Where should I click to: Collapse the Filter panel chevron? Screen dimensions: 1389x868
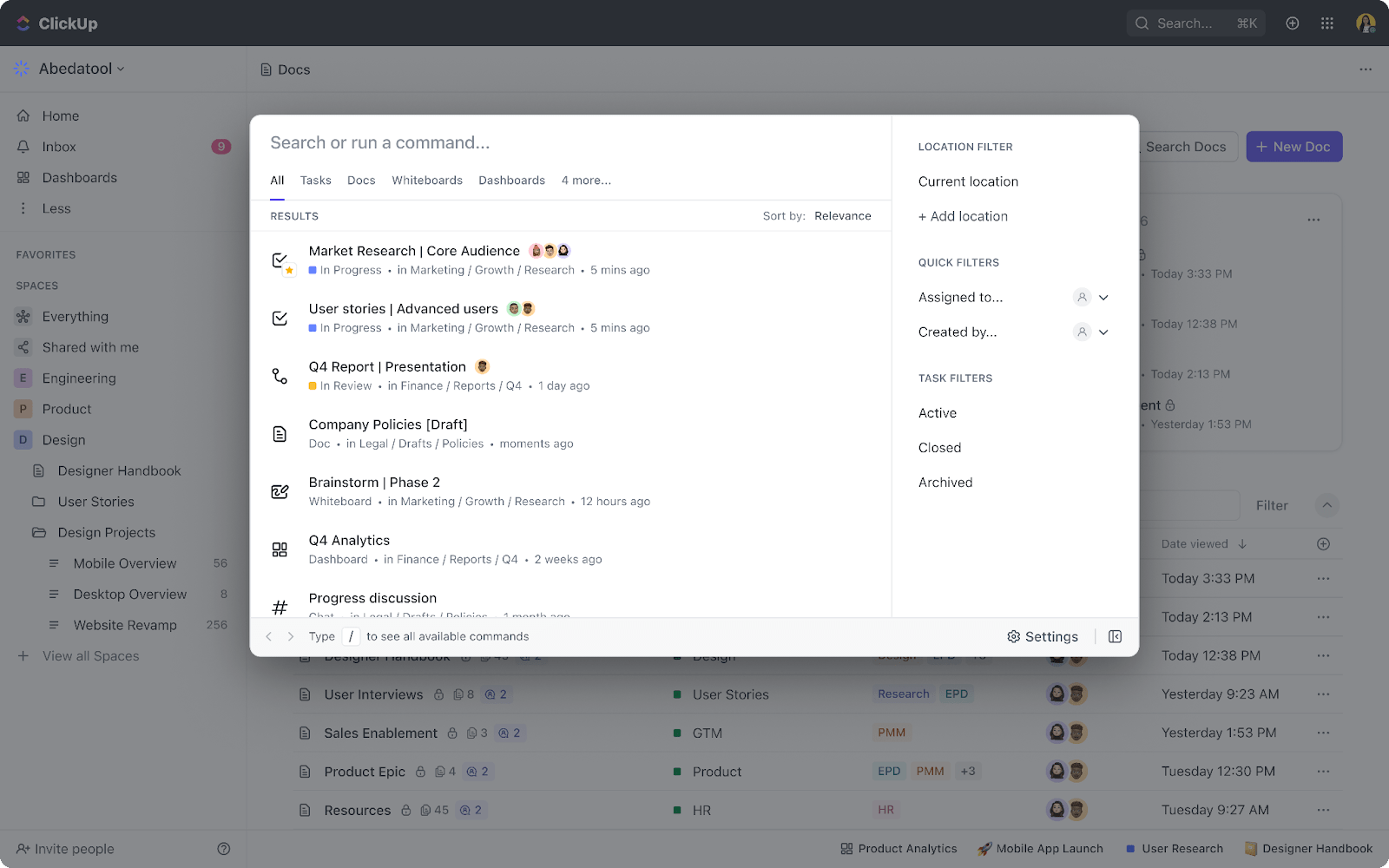click(x=1326, y=505)
